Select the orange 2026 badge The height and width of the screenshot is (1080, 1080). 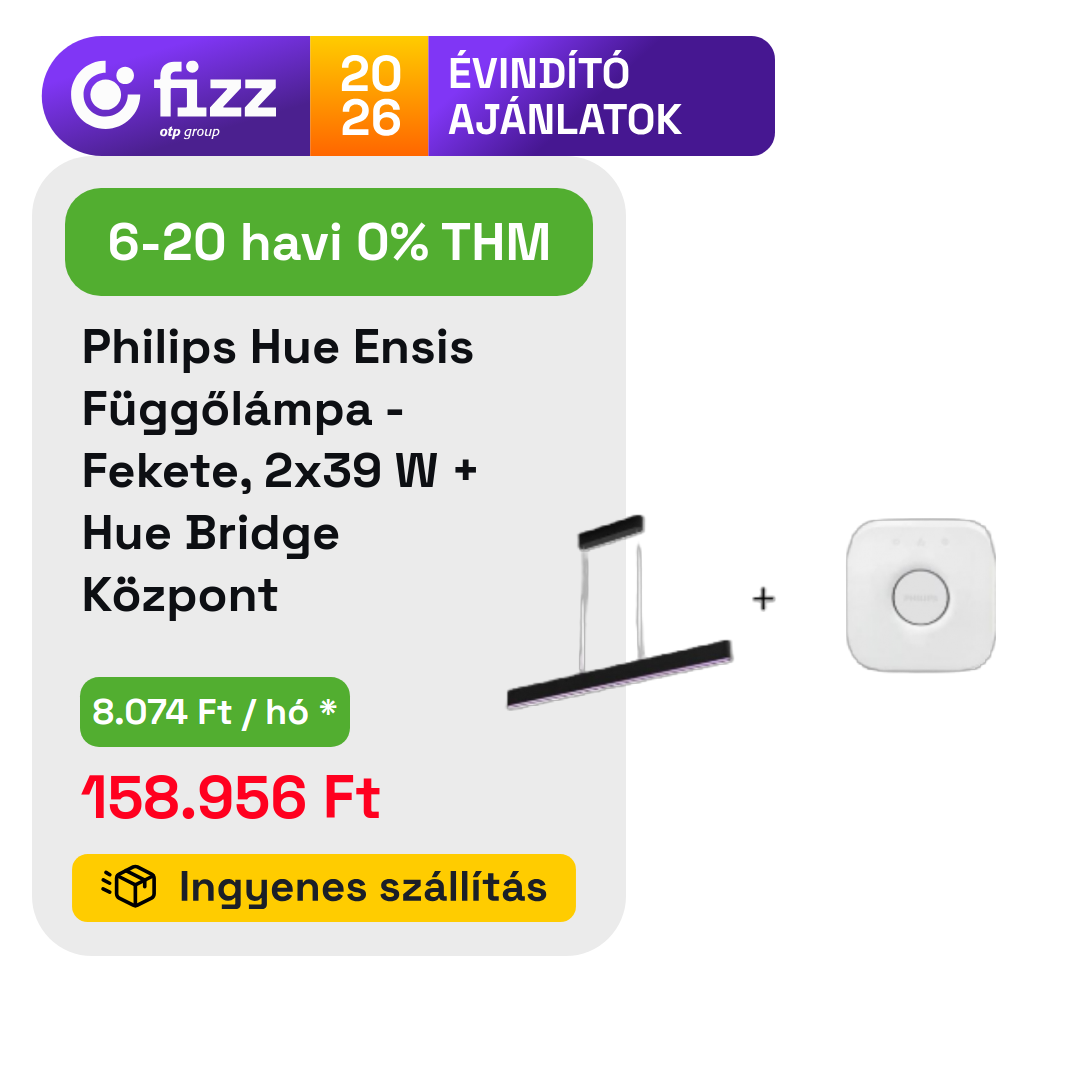pyautogui.click(x=369, y=96)
